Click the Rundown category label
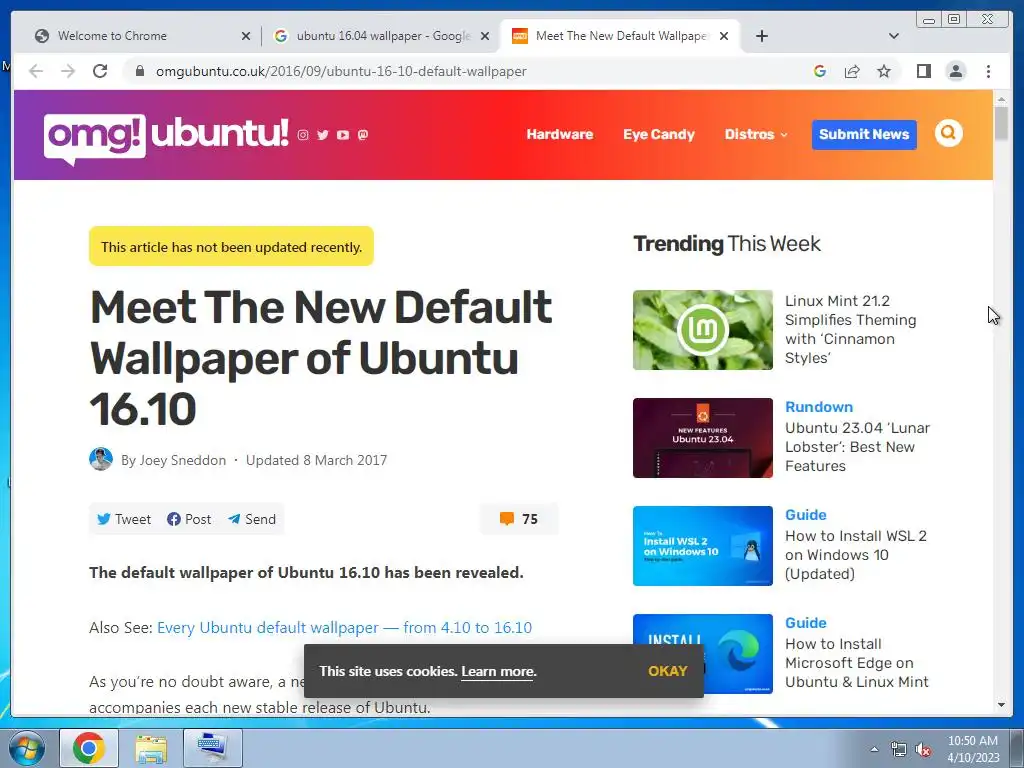Image resolution: width=1024 pixels, height=768 pixels. pyautogui.click(x=819, y=407)
